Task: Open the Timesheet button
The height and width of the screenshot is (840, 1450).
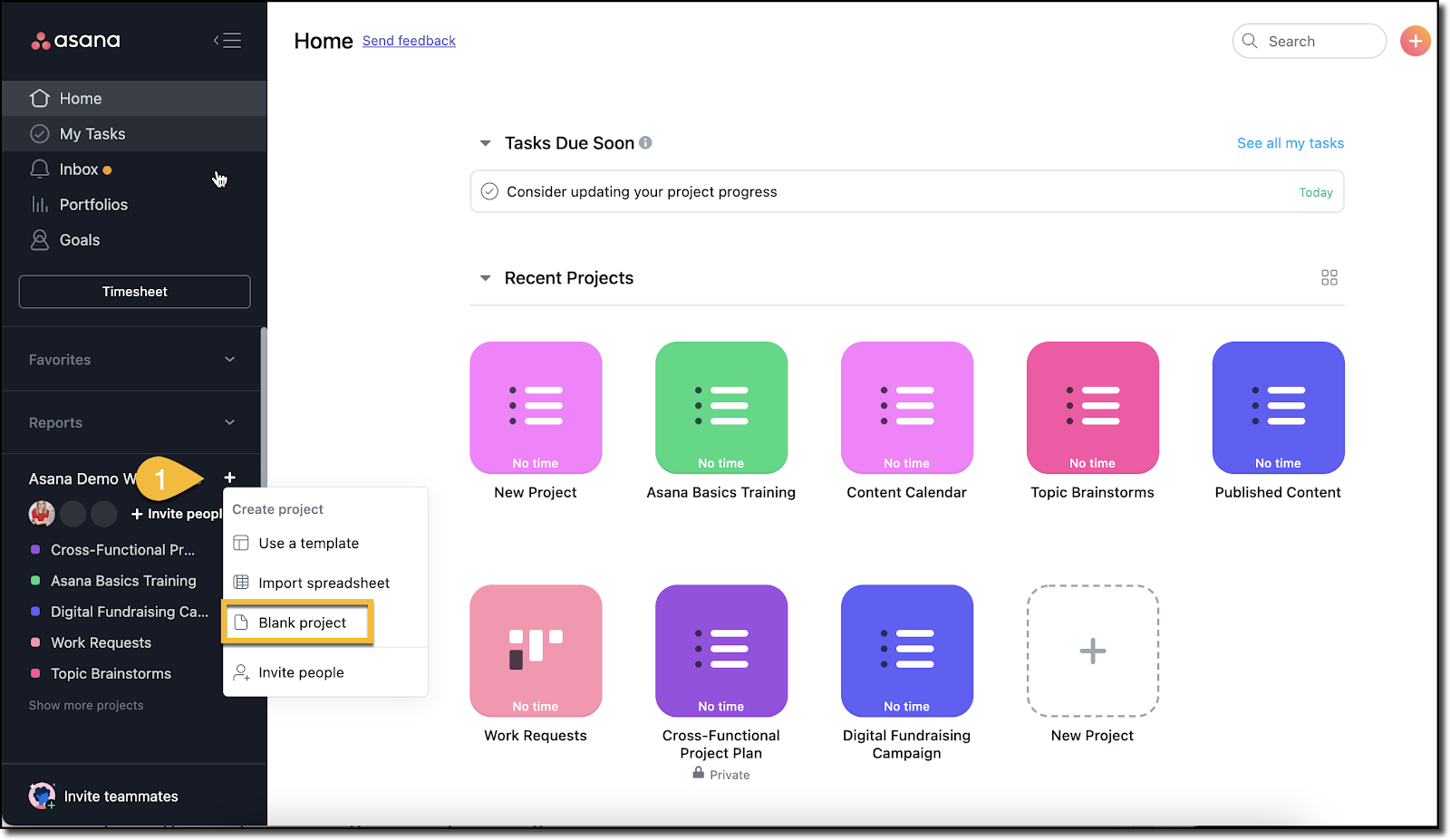Action: pos(134,292)
